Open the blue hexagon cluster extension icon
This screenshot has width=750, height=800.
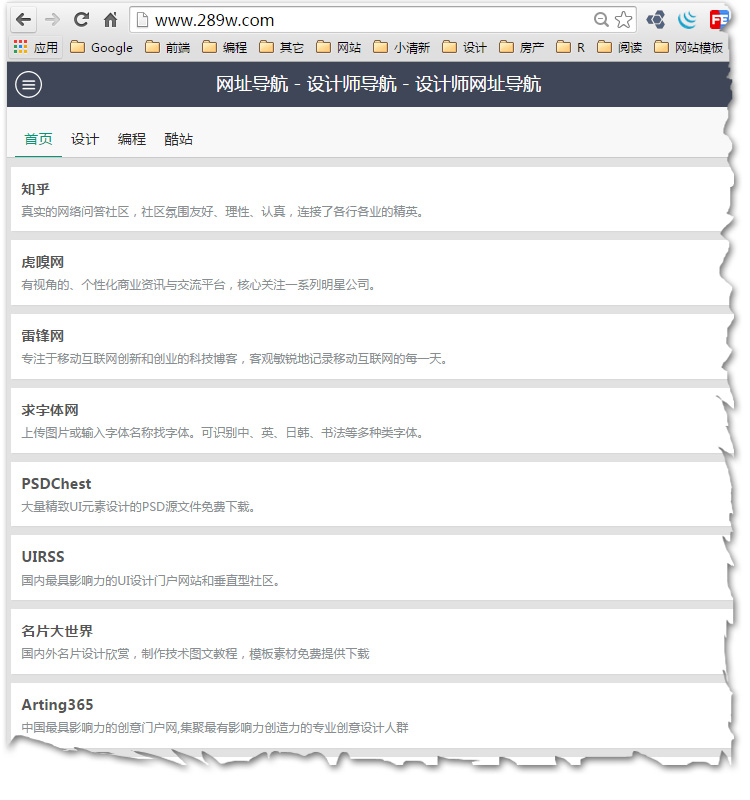(x=656, y=20)
